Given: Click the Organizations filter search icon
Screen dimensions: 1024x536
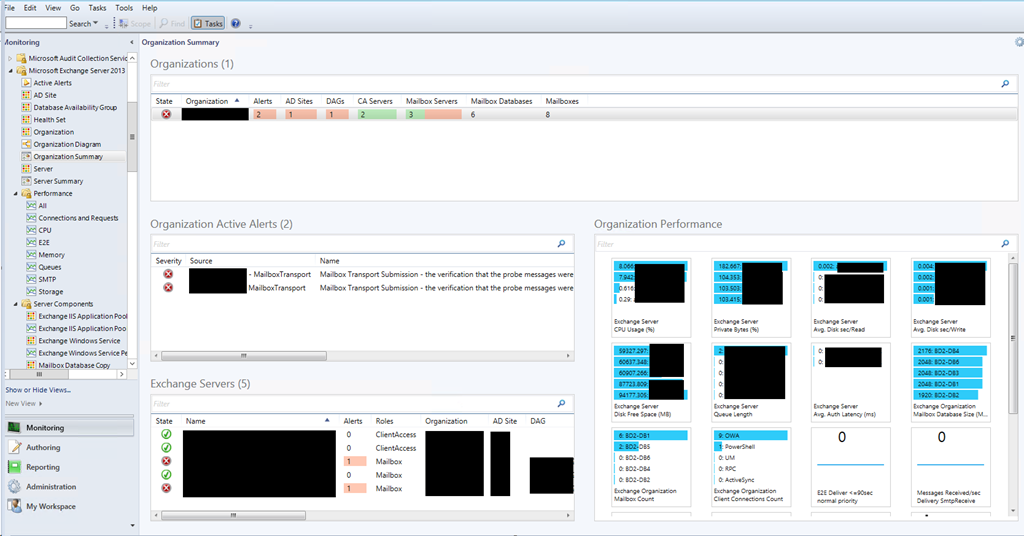Looking at the screenshot, I should (x=1005, y=84).
